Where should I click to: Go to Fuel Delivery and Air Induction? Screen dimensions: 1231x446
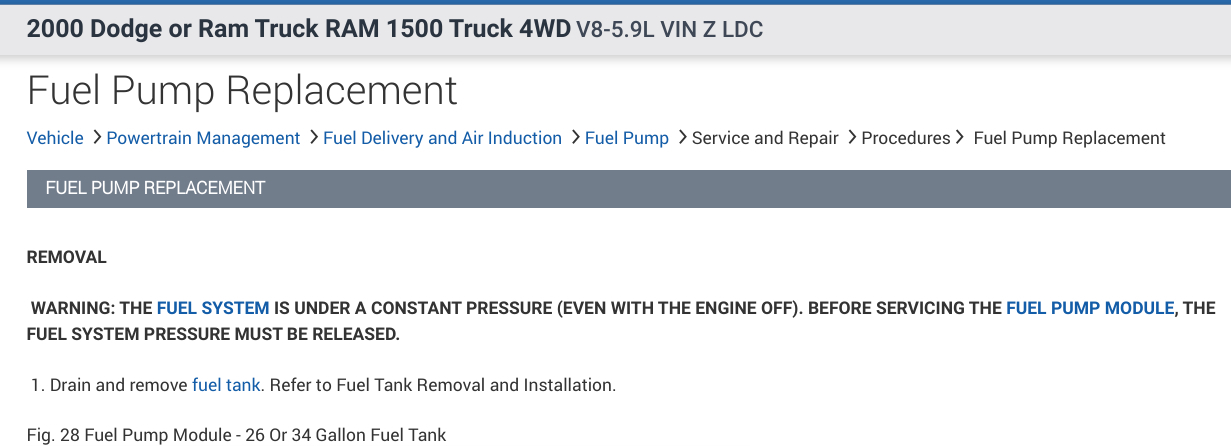point(442,138)
